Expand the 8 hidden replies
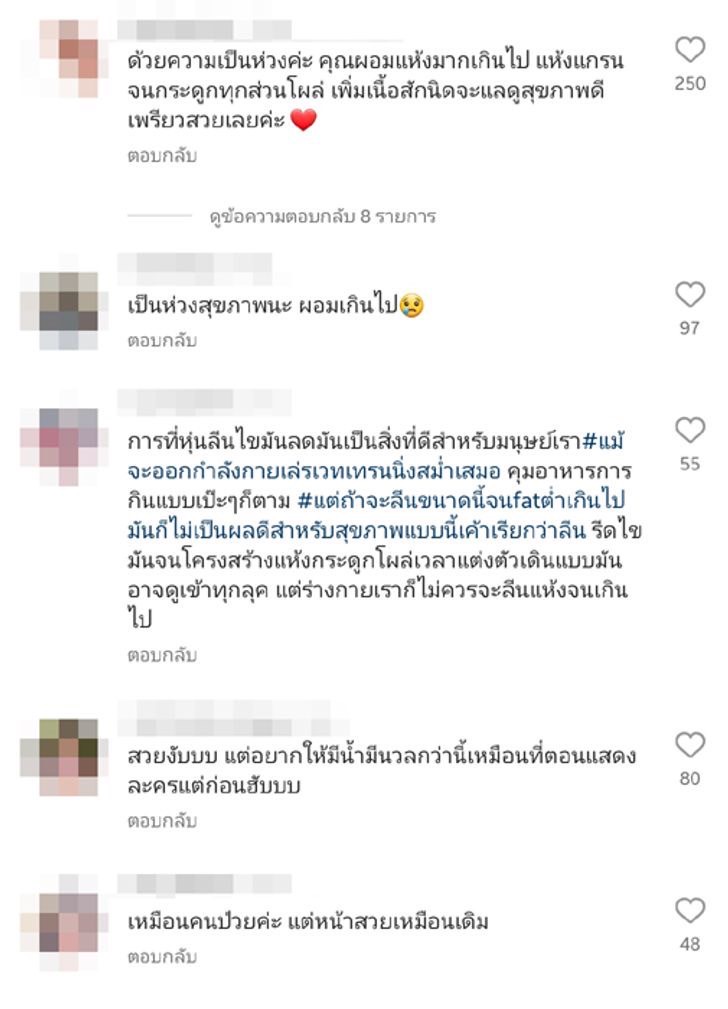The width and height of the screenshot is (728, 1009). [x=322, y=216]
